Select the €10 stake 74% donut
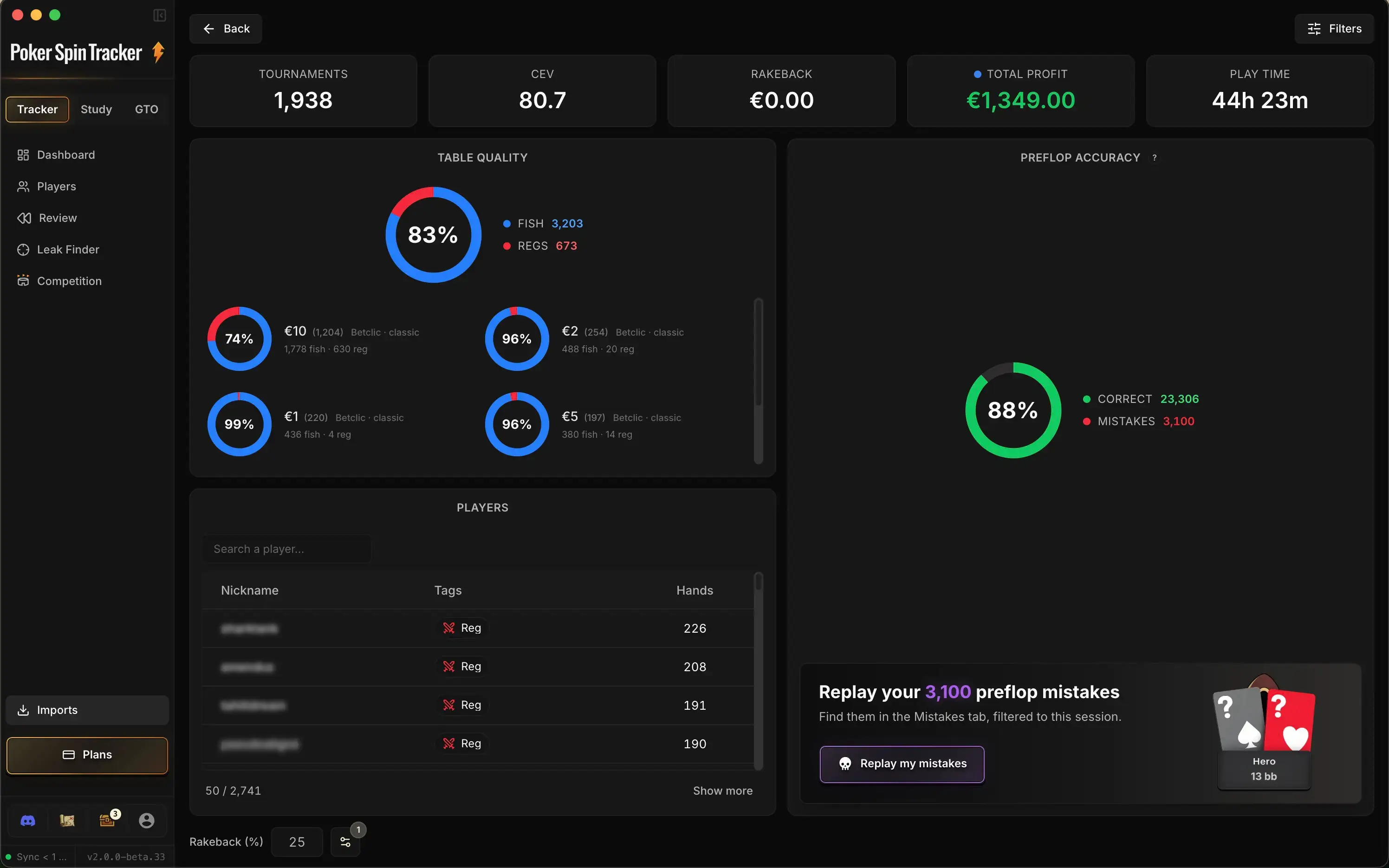The height and width of the screenshot is (868, 1389). (x=239, y=339)
